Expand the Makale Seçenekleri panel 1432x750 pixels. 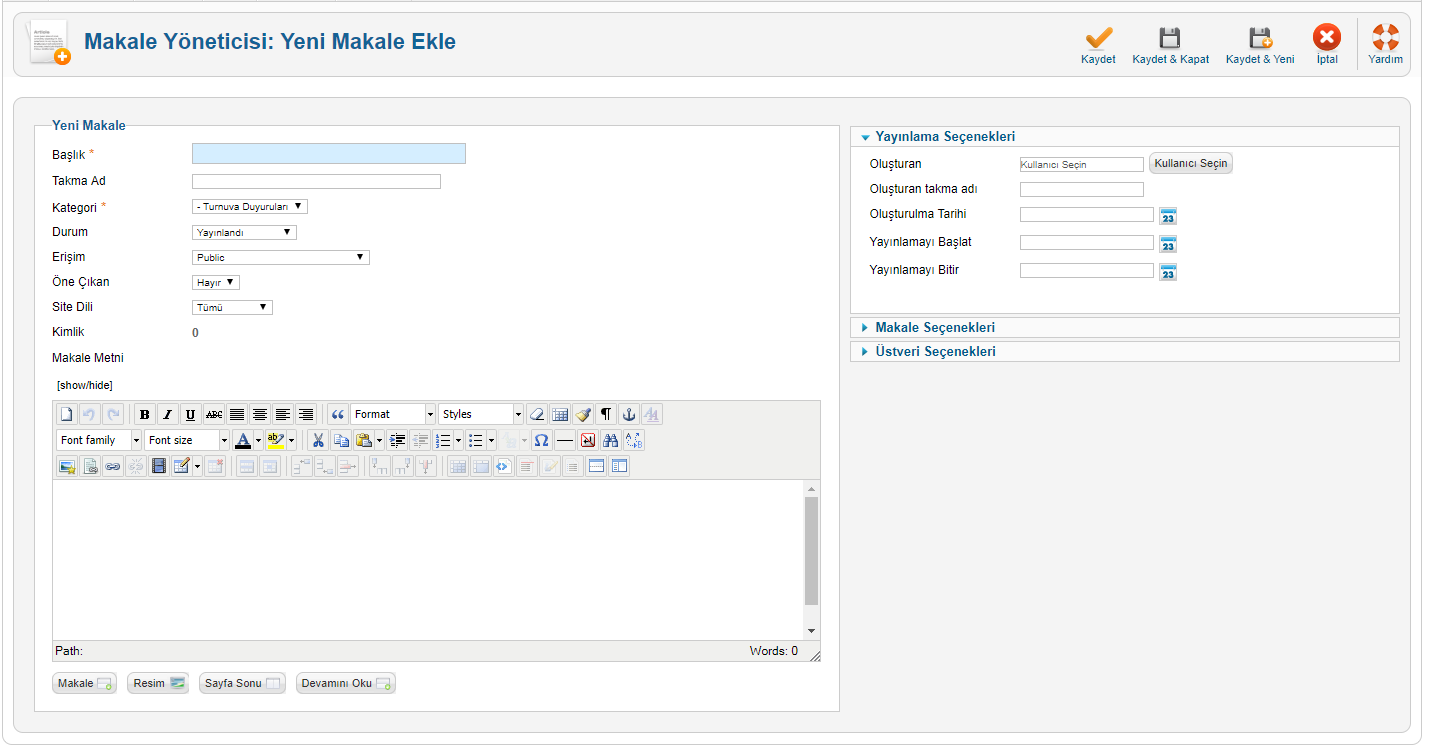tap(934, 328)
